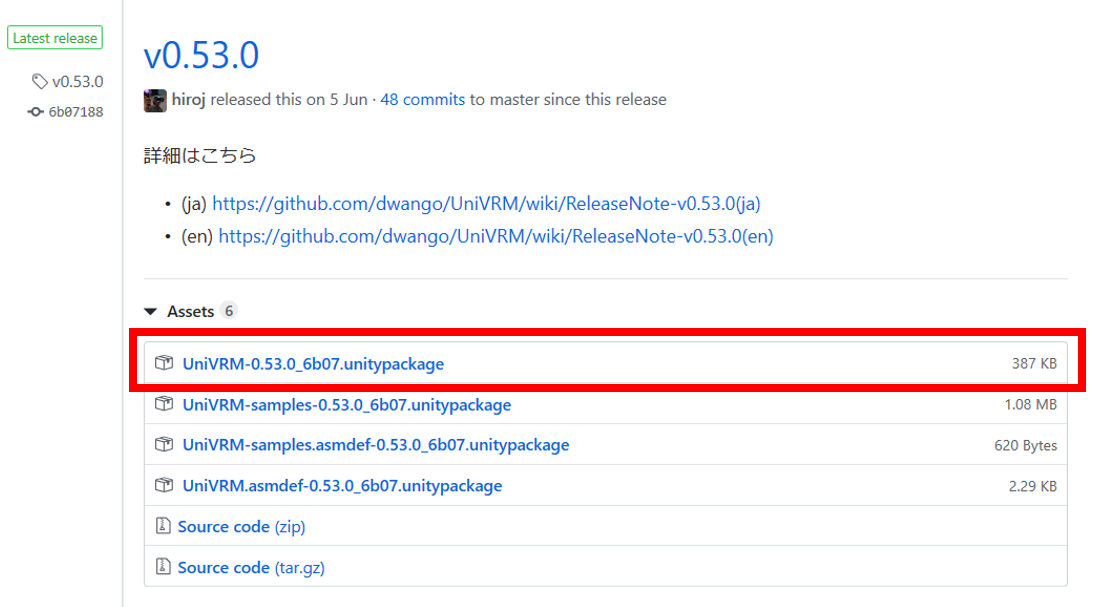Open the v0.53.0 release title
This screenshot has height=607, width=1100.
click(x=201, y=55)
